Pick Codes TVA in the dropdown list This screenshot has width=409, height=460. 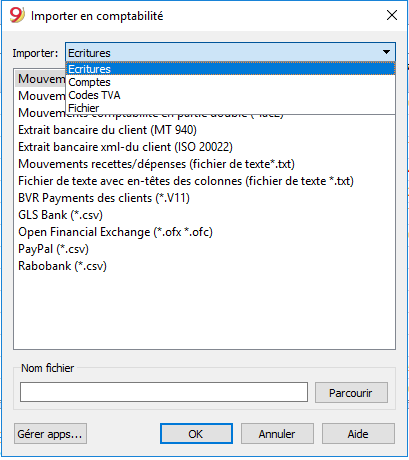[230, 95]
